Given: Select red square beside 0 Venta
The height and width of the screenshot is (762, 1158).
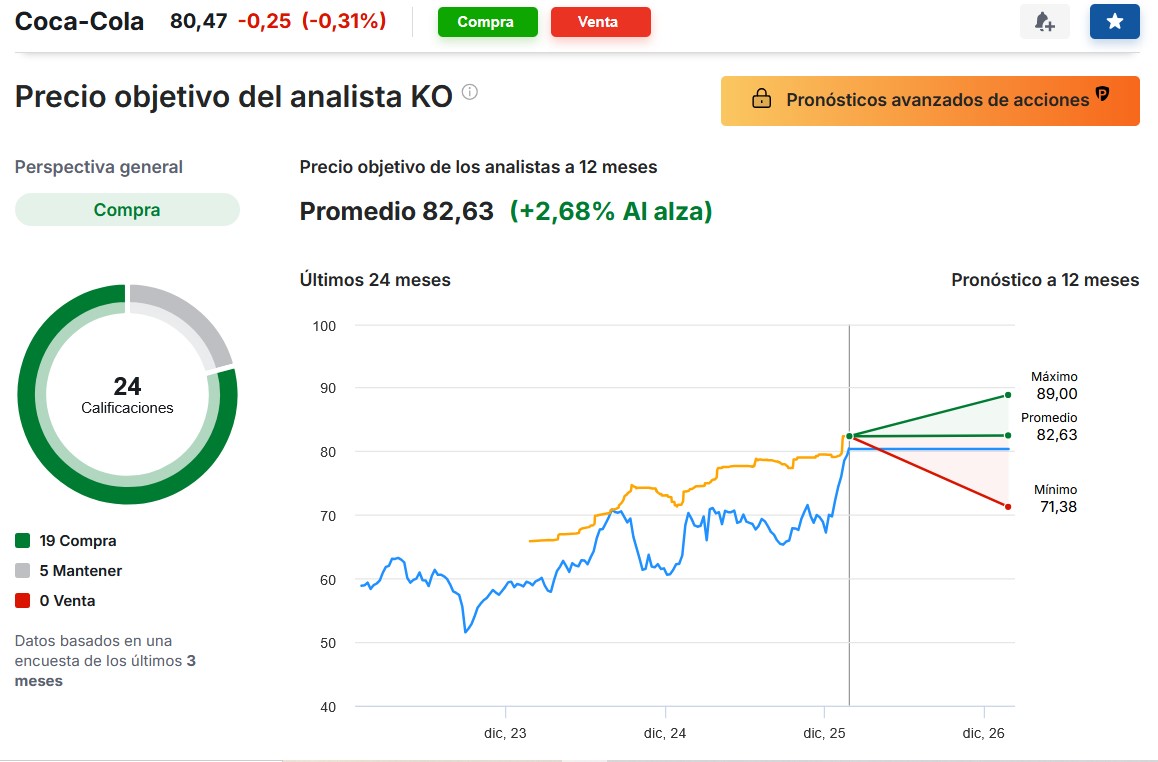Looking at the screenshot, I should pos(23,601).
